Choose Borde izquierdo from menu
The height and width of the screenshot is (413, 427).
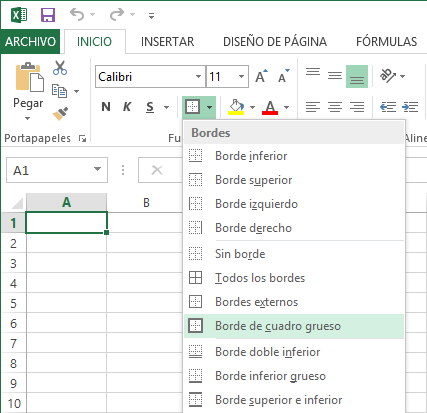pyautogui.click(x=294, y=204)
